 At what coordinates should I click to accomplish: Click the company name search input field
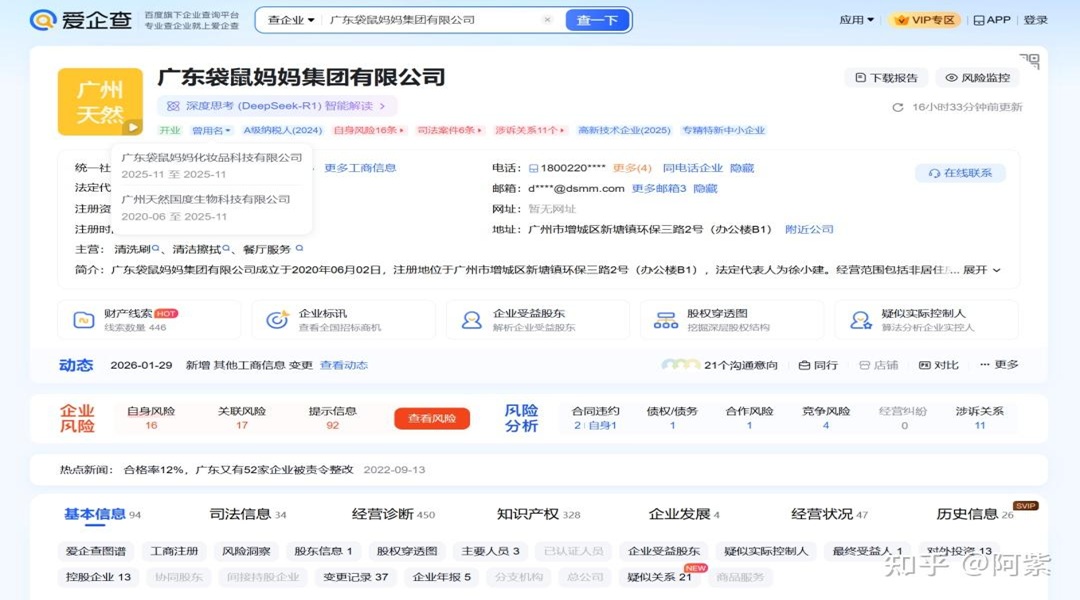point(430,20)
